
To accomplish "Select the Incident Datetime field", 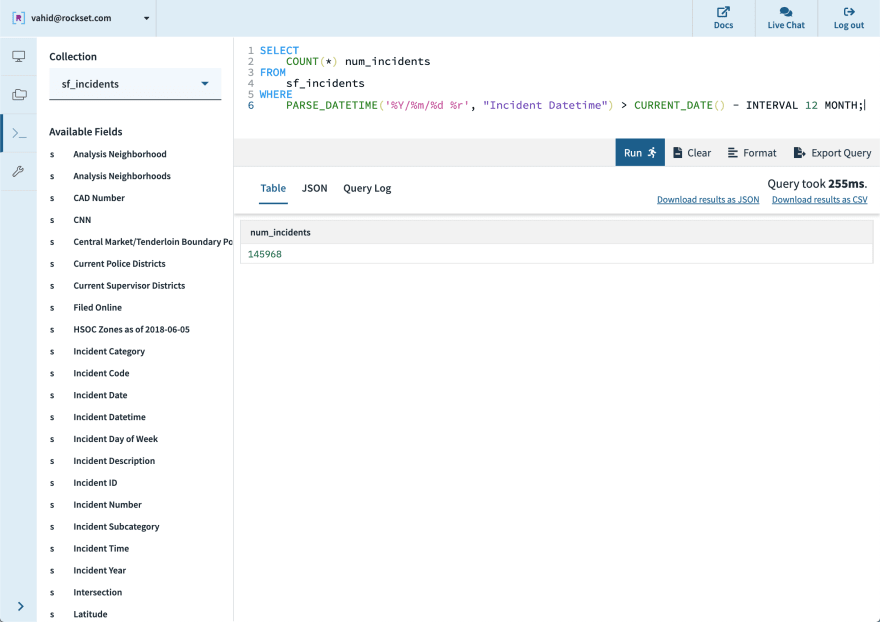I will click(x=109, y=417).
